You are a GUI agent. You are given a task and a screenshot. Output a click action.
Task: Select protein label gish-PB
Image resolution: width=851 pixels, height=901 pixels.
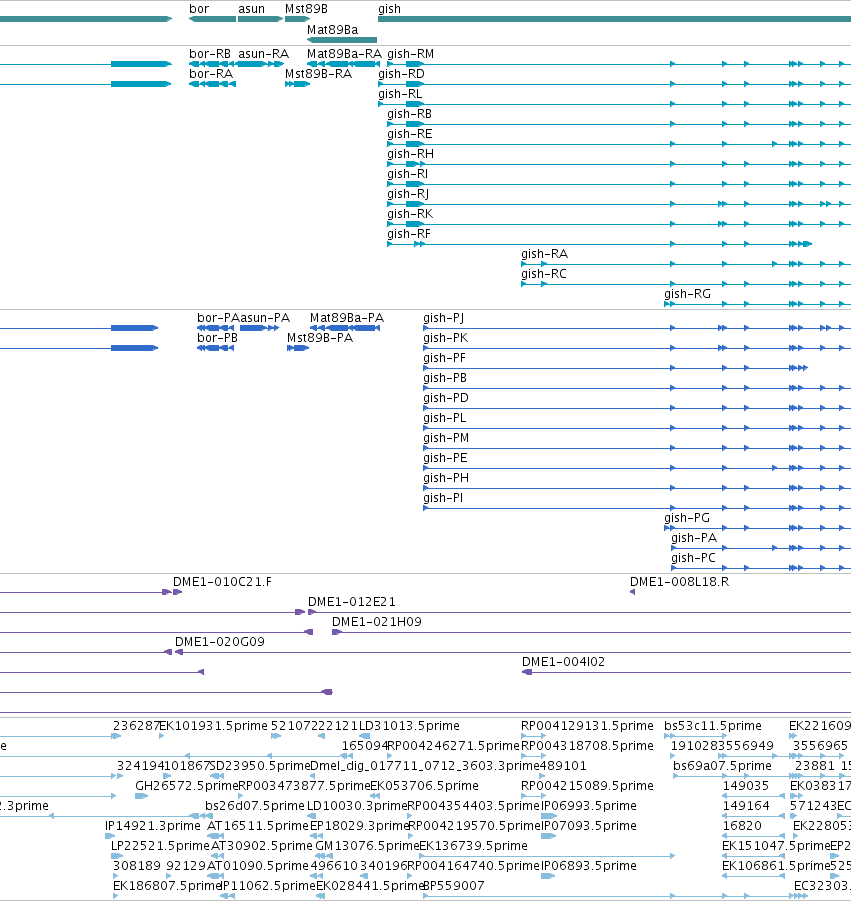click(x=445, y=378)
